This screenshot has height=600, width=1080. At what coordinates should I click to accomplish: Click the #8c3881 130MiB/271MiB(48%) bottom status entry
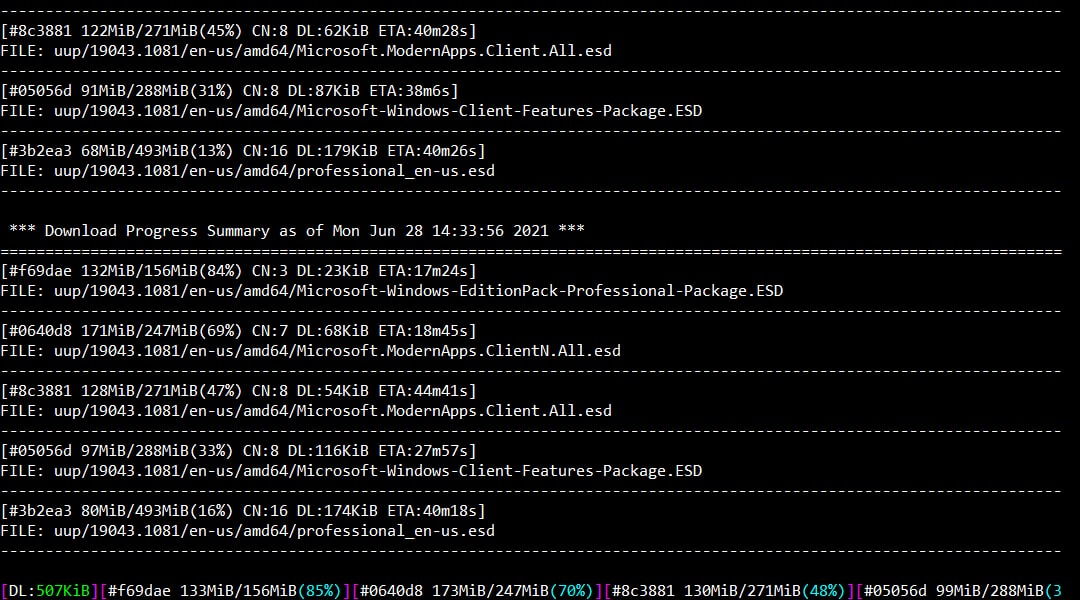729,591
